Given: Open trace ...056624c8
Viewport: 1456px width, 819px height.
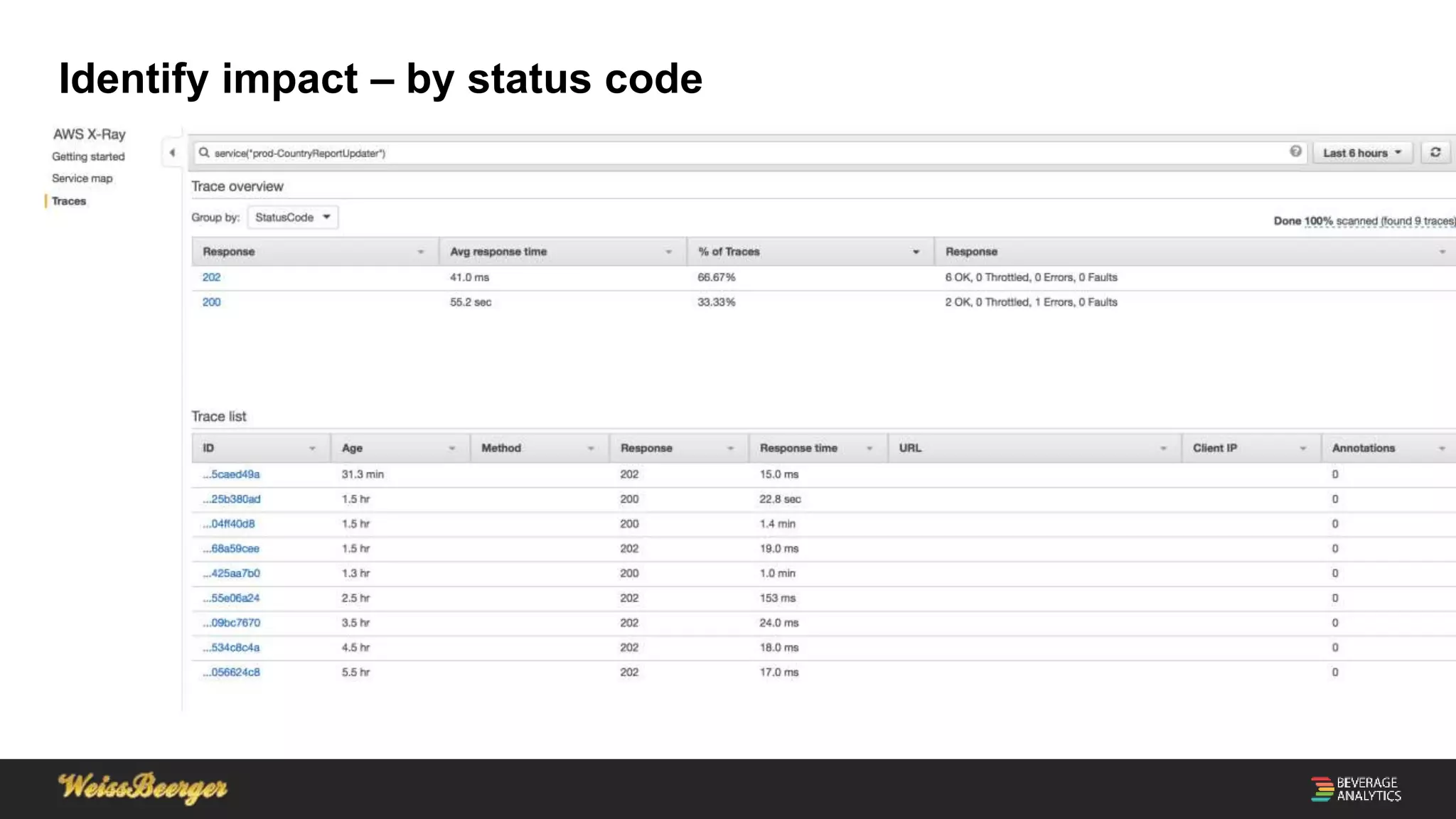Looking at the screenshot, I should 232,672.
